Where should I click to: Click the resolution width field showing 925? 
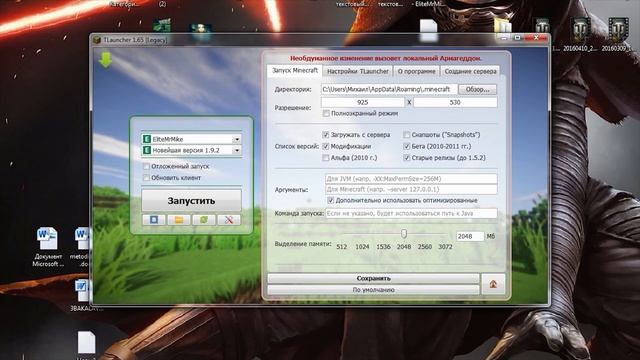[362, 102]
